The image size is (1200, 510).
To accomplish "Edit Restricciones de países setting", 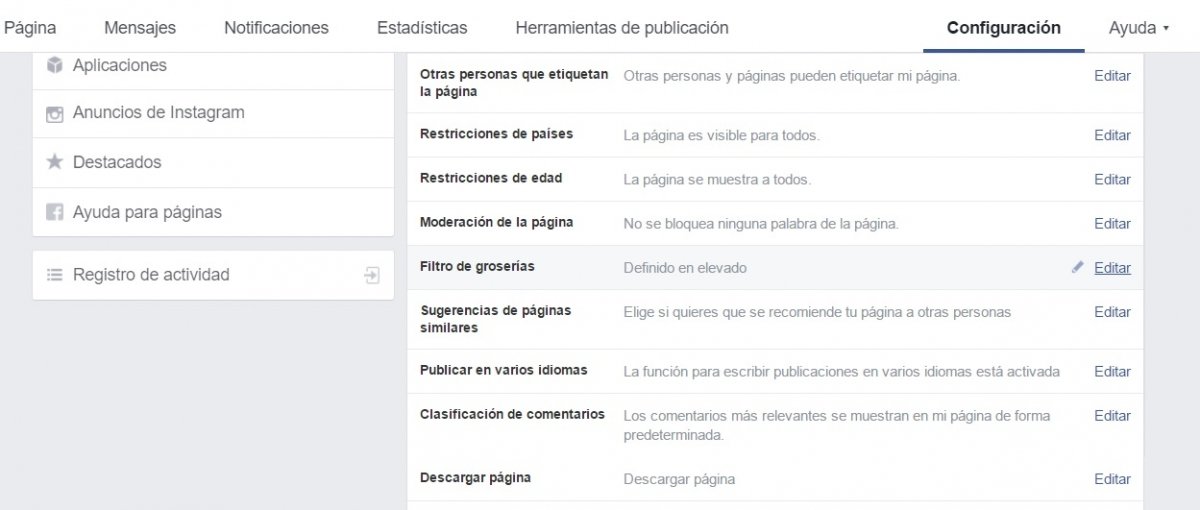I will (x=1112, y=135).
